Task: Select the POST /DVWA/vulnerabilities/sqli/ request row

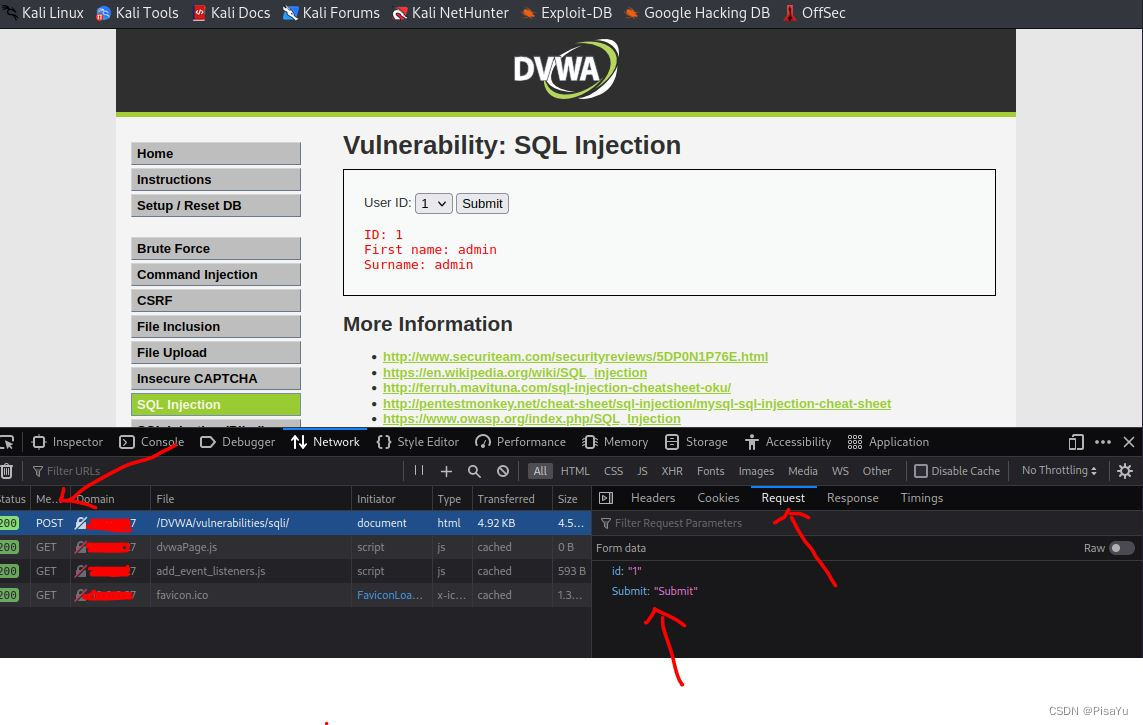Action: (x=295, y=523)
